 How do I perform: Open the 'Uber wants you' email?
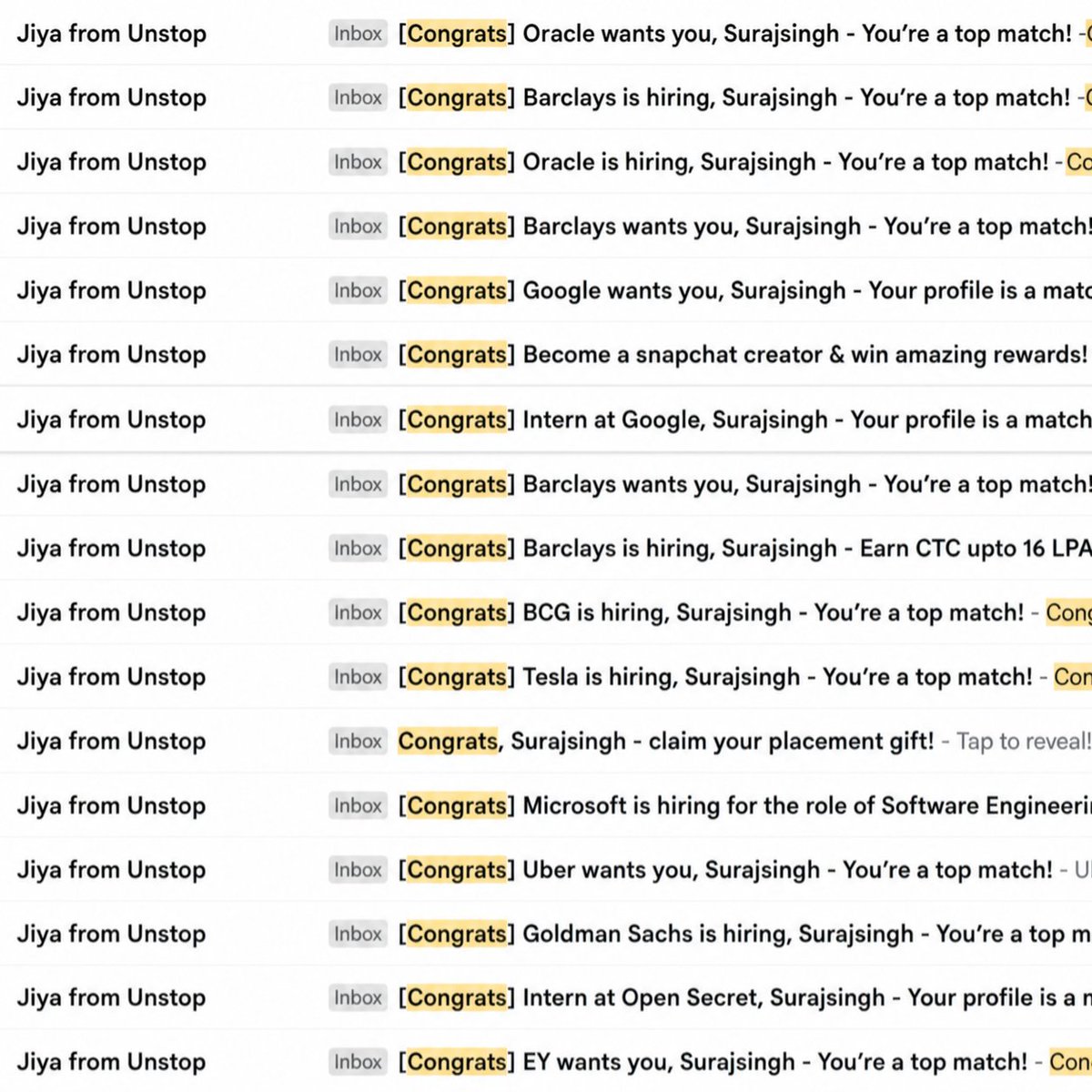pos(546,870)
